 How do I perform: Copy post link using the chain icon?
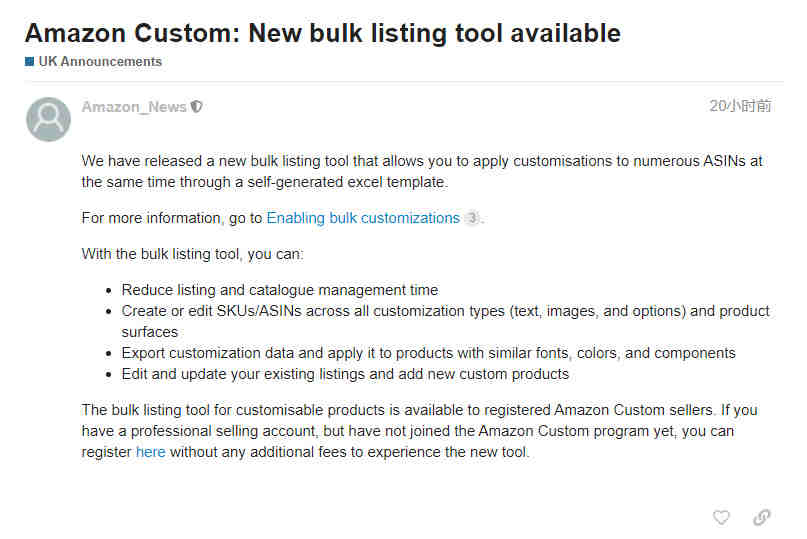click(x=762, y=517)
